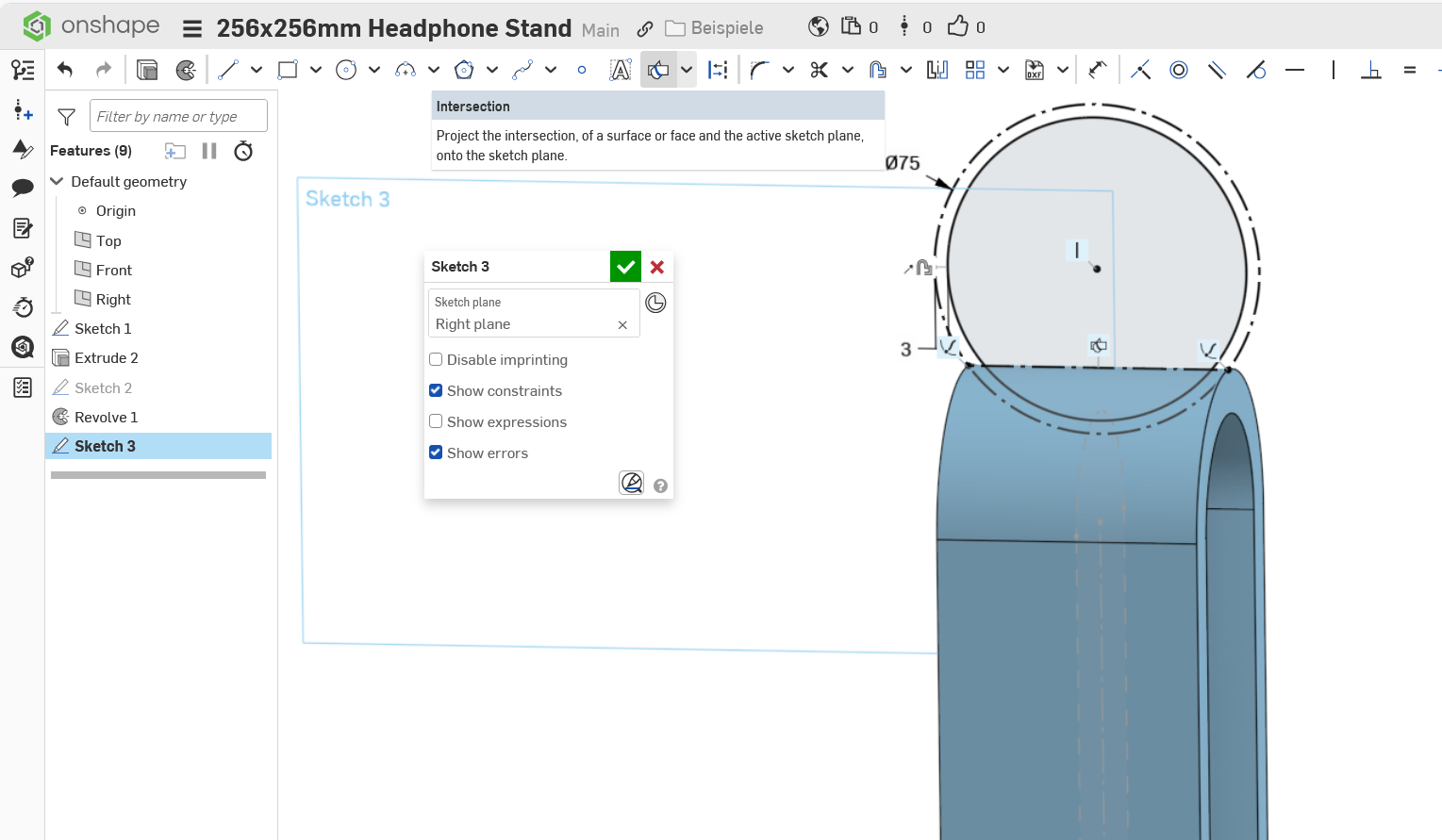
Task: Select the Polygon sketch tool
Action: coord(464,70)
